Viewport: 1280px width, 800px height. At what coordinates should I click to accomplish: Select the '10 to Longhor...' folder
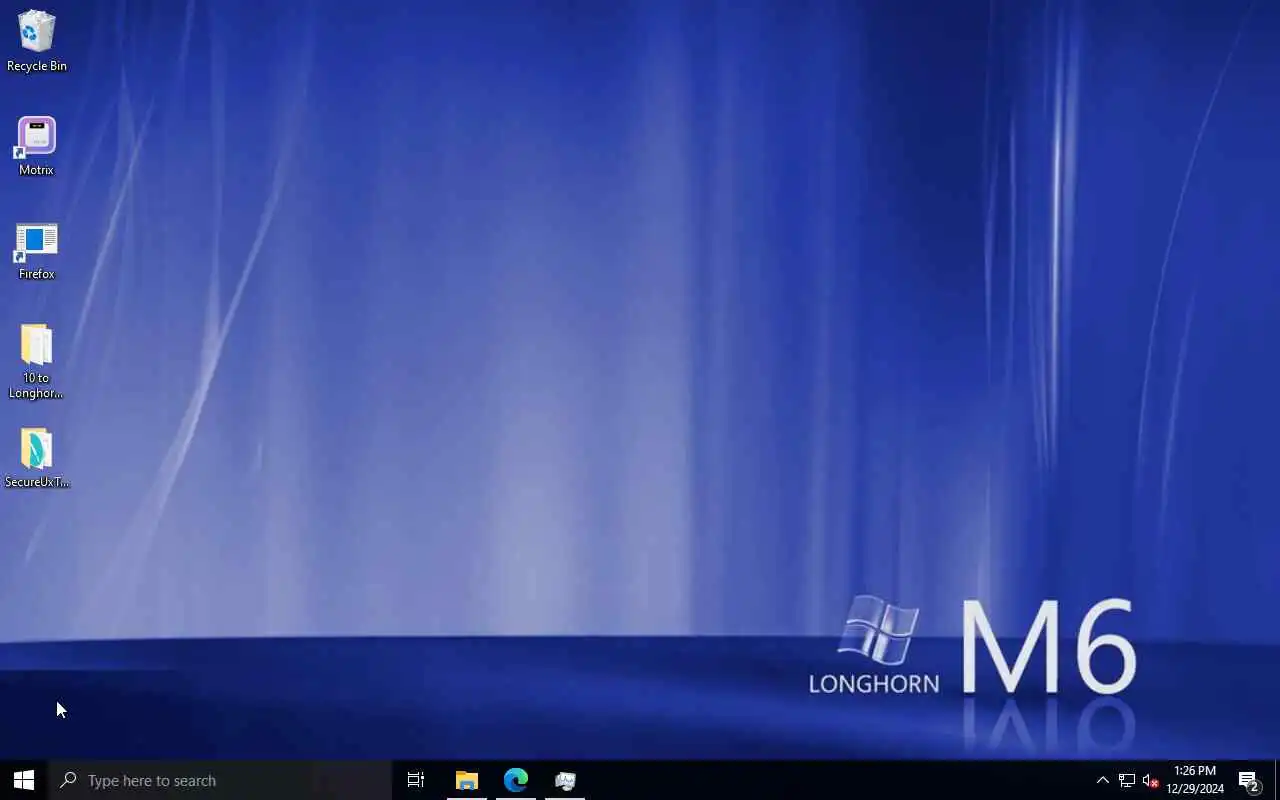point(36,361)
